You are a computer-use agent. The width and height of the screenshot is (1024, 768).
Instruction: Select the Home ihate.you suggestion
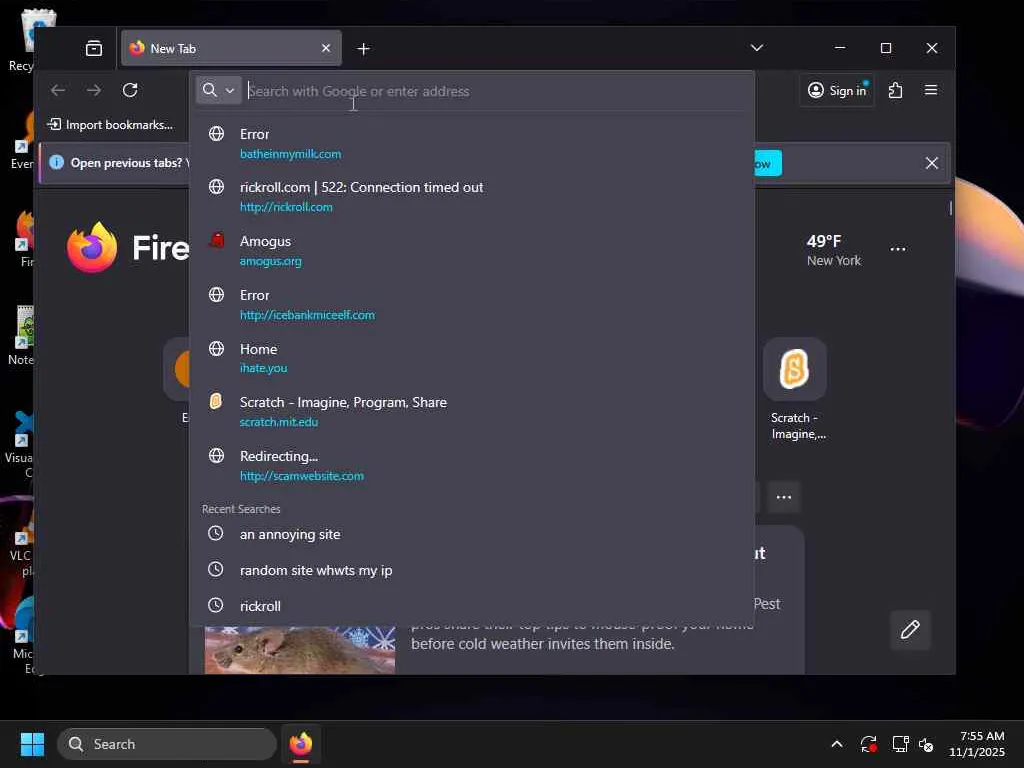tap(472, 358)
